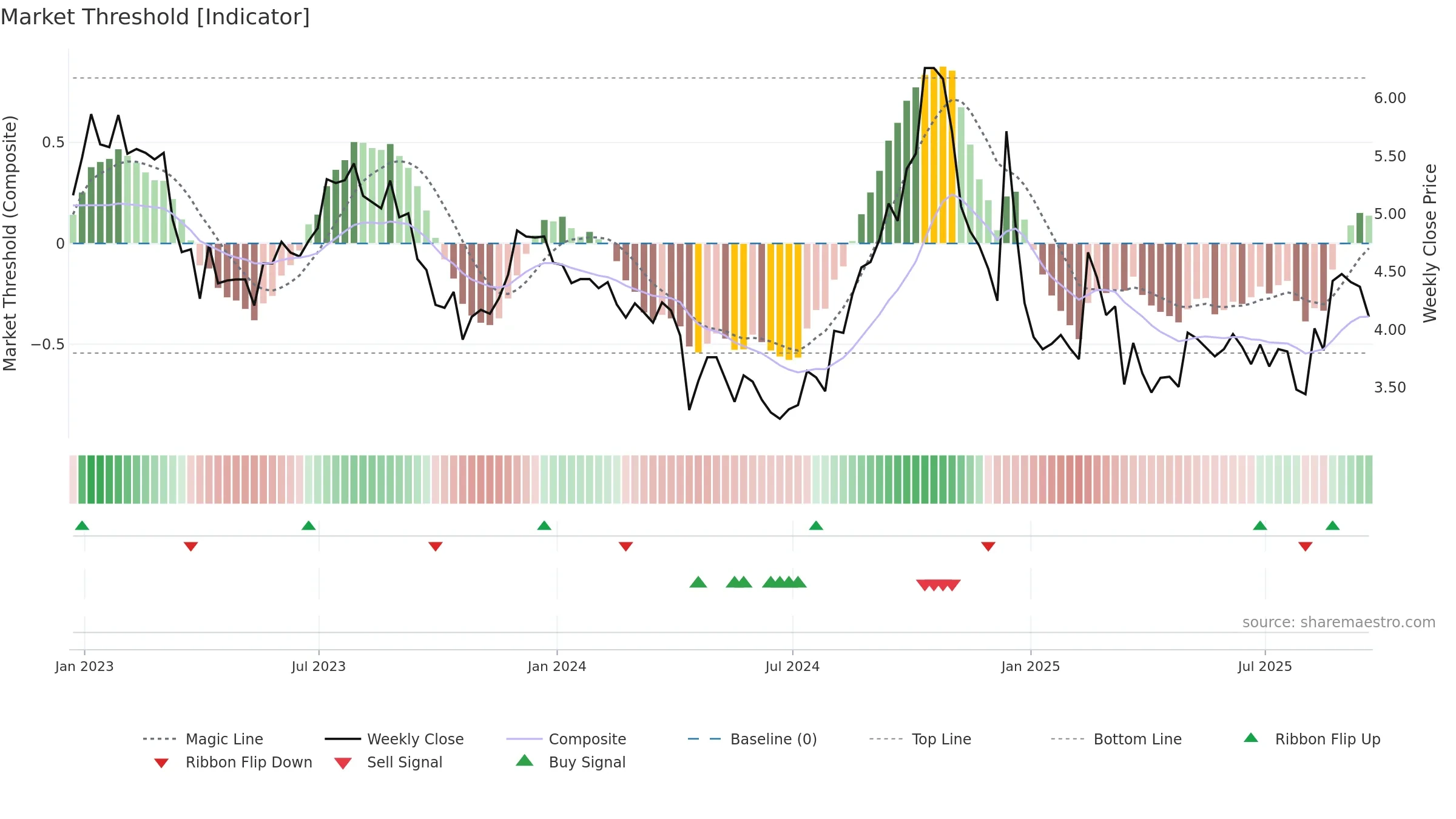The width and height of the screenshot is (1456, 819).
Task: Click the isolated first Buy Signal triangle
Action: [x=698, y=582]
